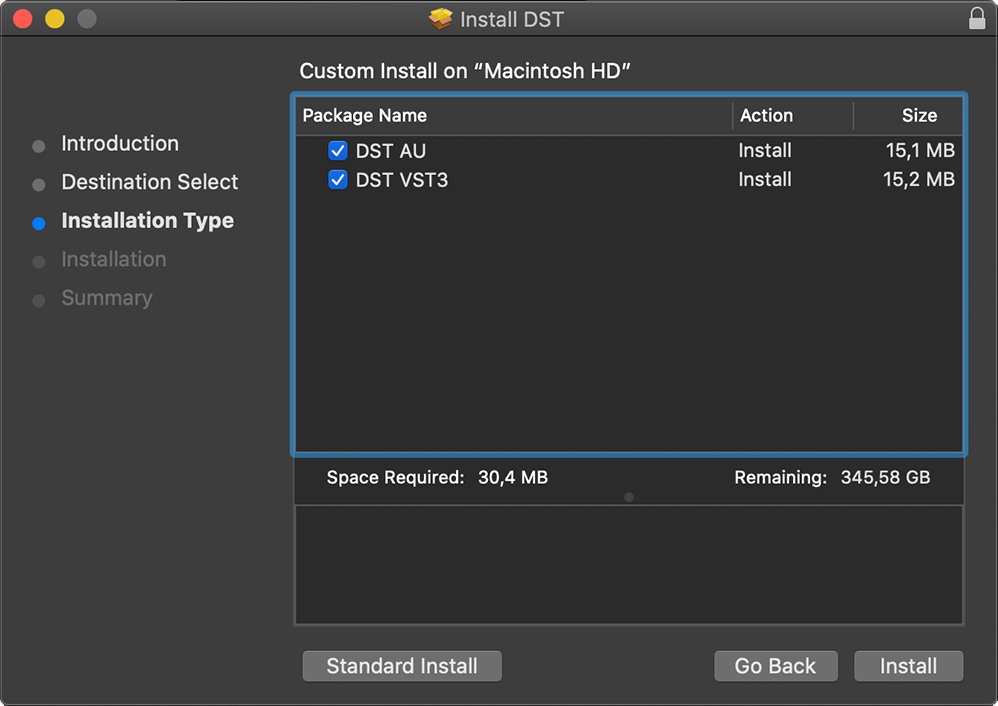Select the Installation Type step
The image size is (998, 706).
147,221
